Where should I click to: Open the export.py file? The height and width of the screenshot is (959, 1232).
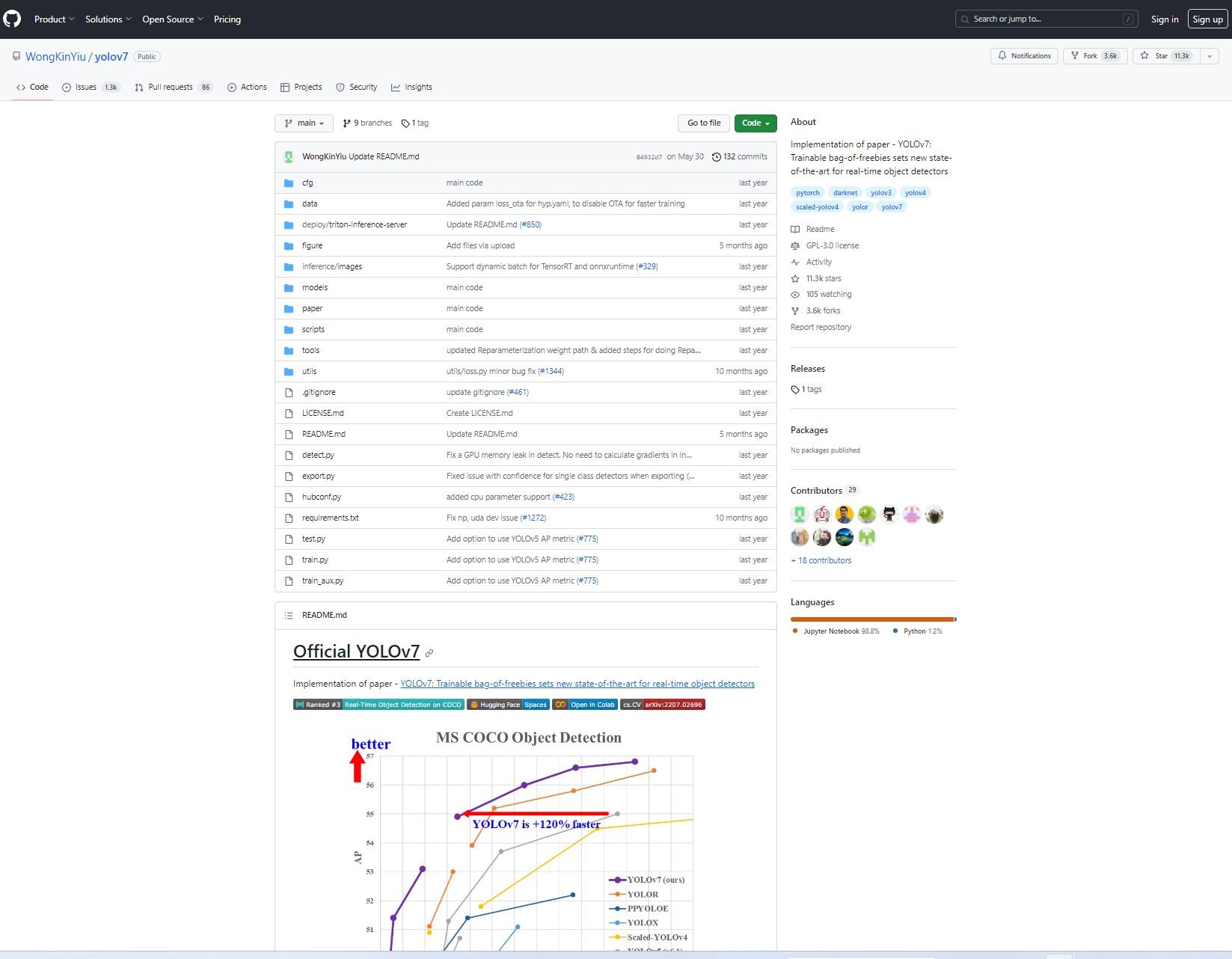pyautogui.click(x=319, y=477)
